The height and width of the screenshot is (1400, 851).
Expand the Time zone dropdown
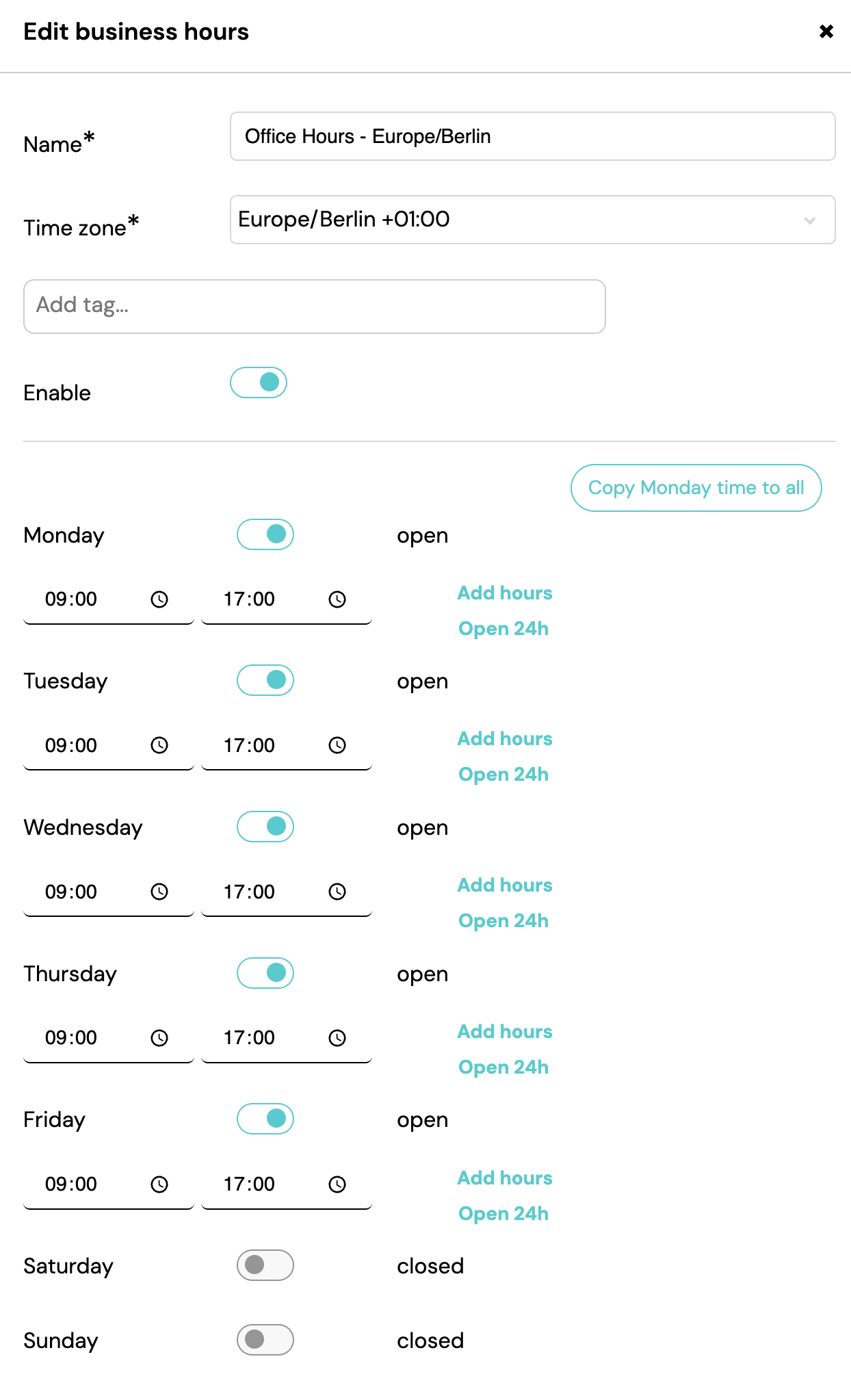[x=532, y=220]
